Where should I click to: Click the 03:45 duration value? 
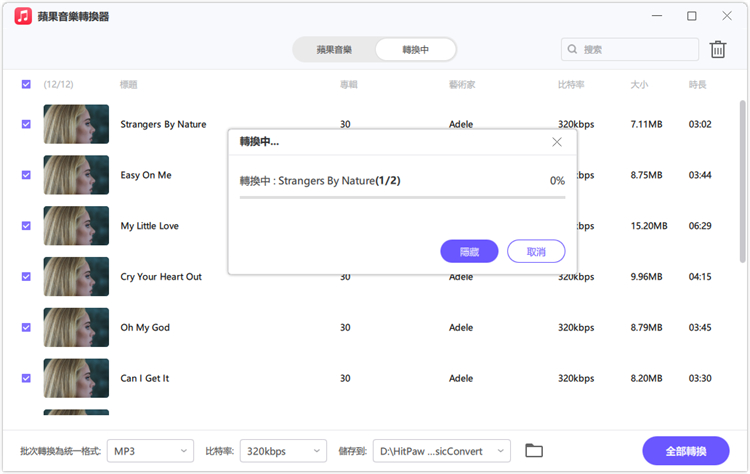point(700,327)
